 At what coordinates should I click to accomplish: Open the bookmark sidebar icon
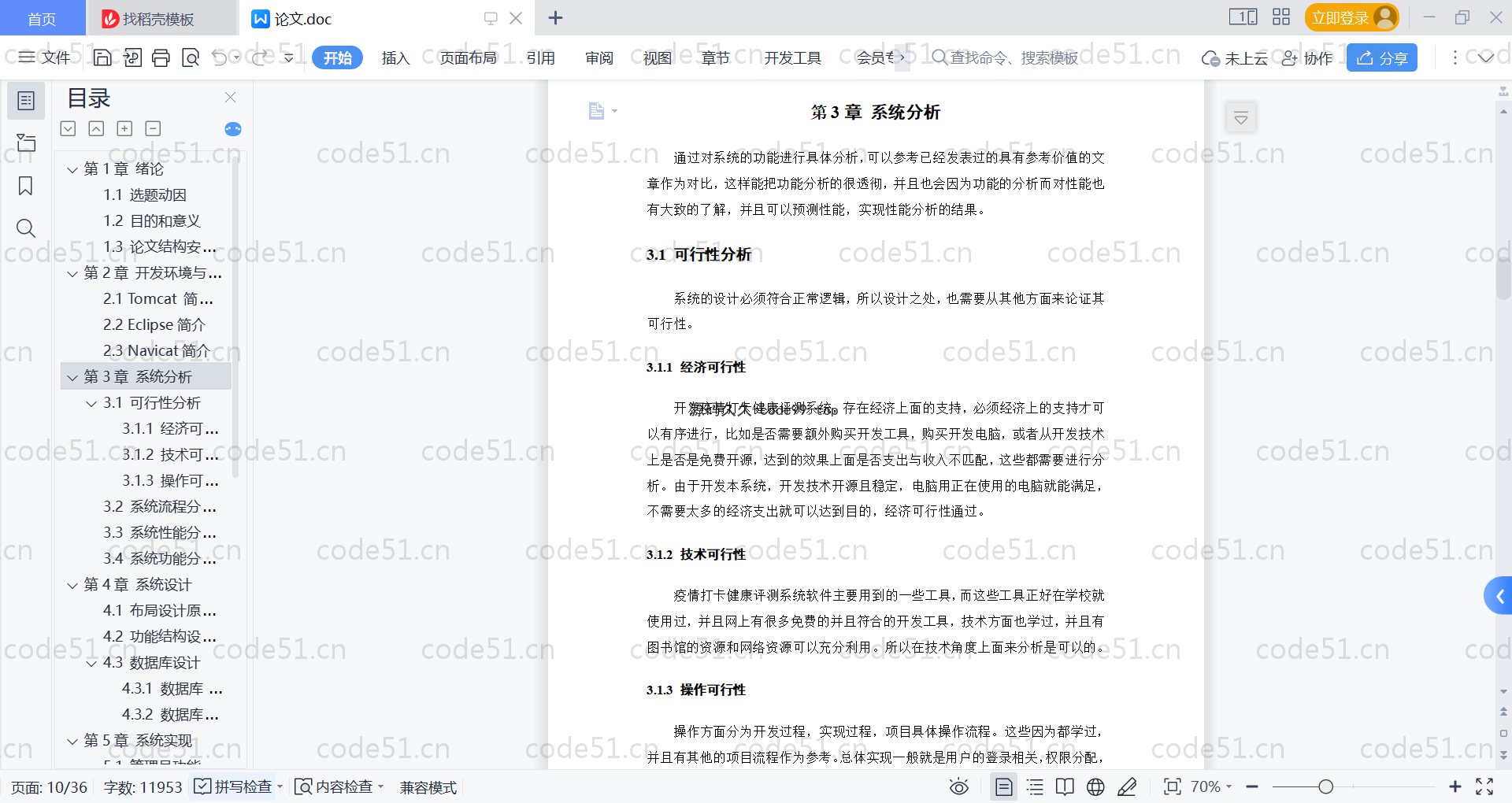coord(26,186)
